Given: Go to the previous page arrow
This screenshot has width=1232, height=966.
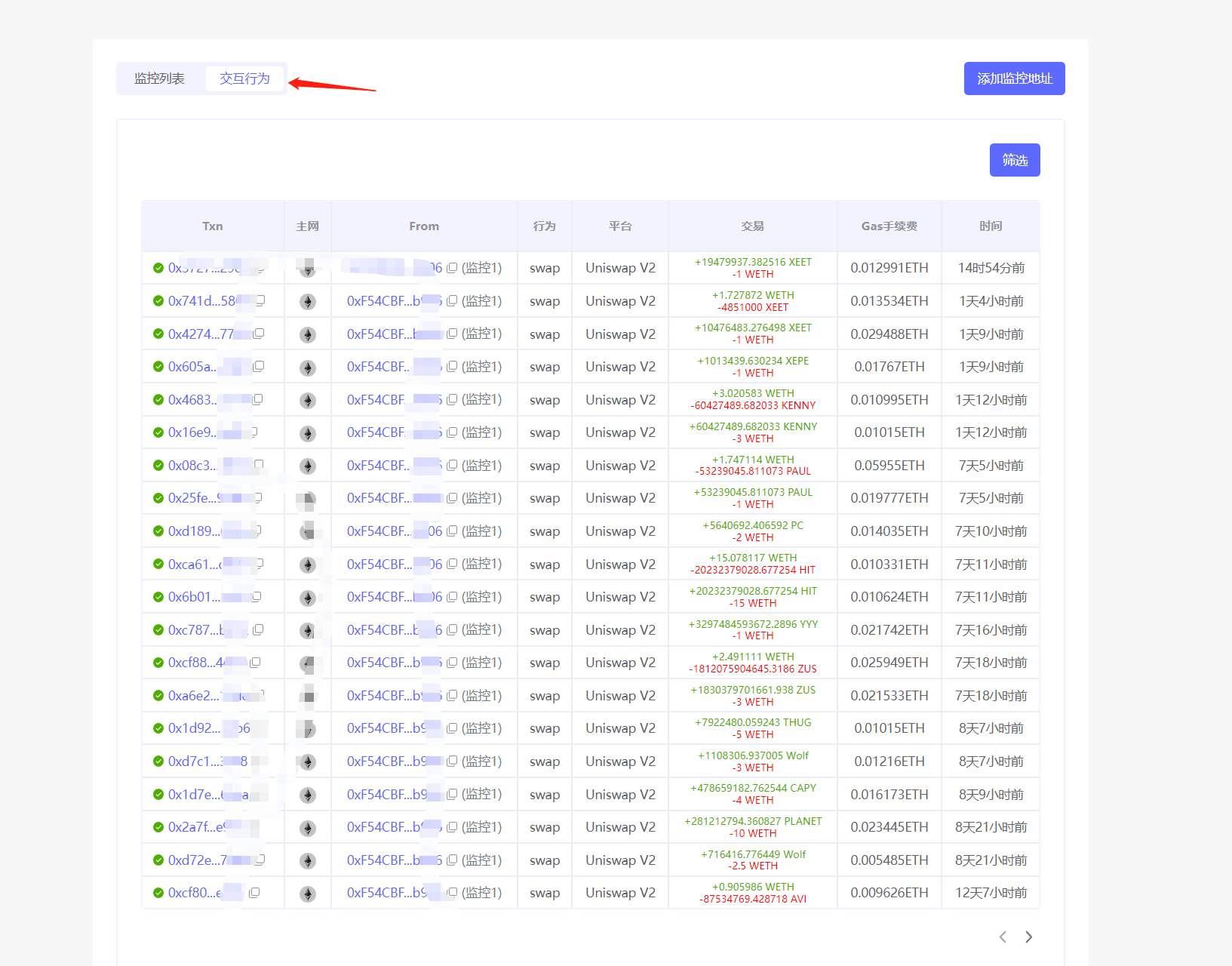Looking at the screenshot, I should [1003, 937].
